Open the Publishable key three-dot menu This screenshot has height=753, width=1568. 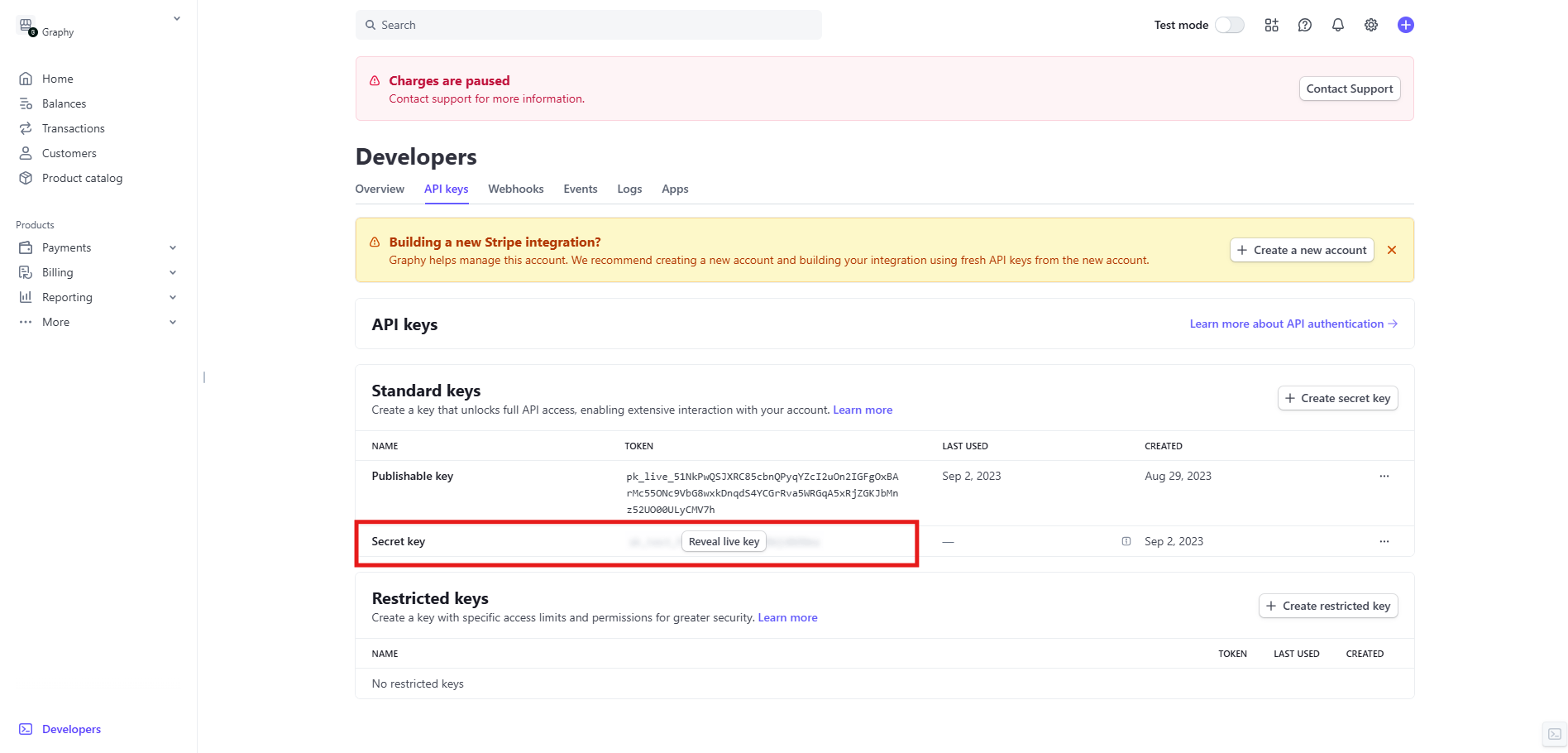(x=1384, y=476)
